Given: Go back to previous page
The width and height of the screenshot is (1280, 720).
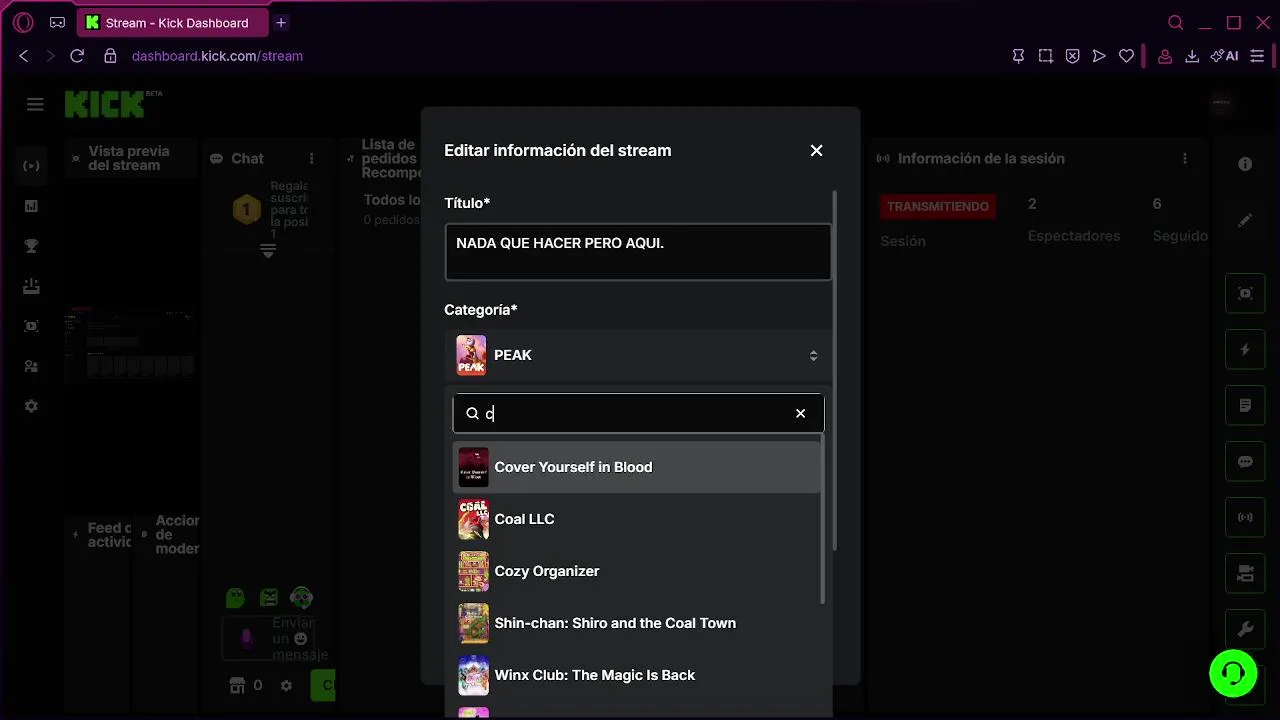Looking at the screenshot, I should click(x=24, y=56).
